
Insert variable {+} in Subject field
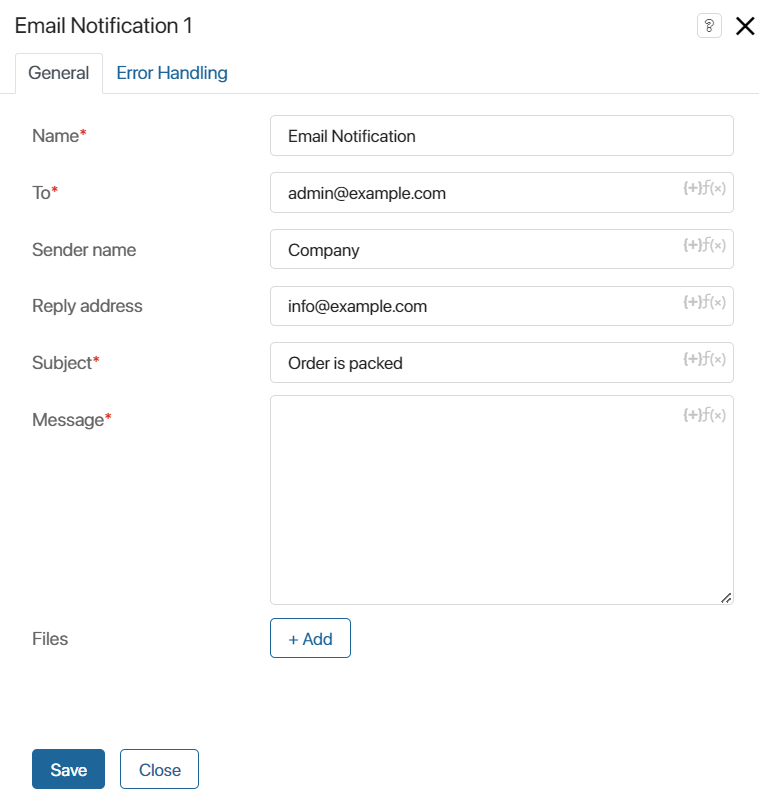pos(691,359)
